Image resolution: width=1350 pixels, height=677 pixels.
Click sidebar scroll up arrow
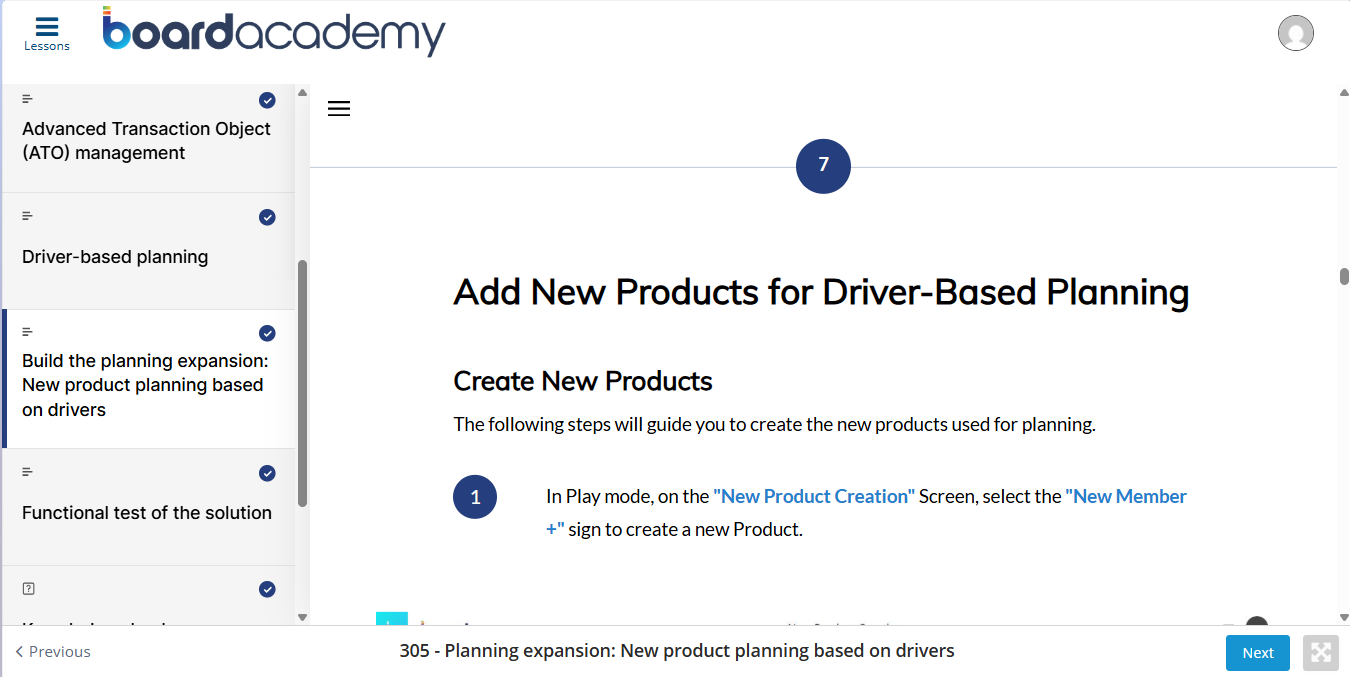pyautogui.click(x=303, y=93)
